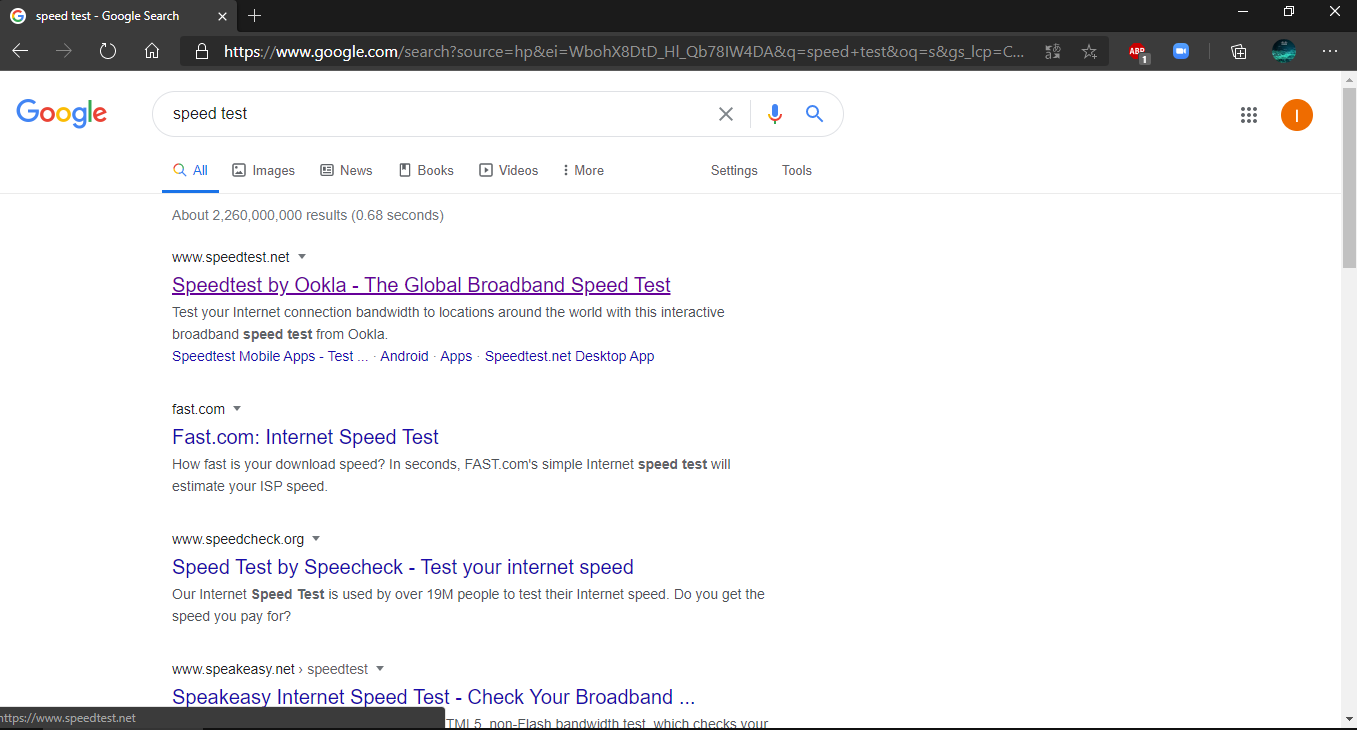Expand options arrow next to www.speedcheck.org
Screen dimensions: 1357x730
(316, 539)
